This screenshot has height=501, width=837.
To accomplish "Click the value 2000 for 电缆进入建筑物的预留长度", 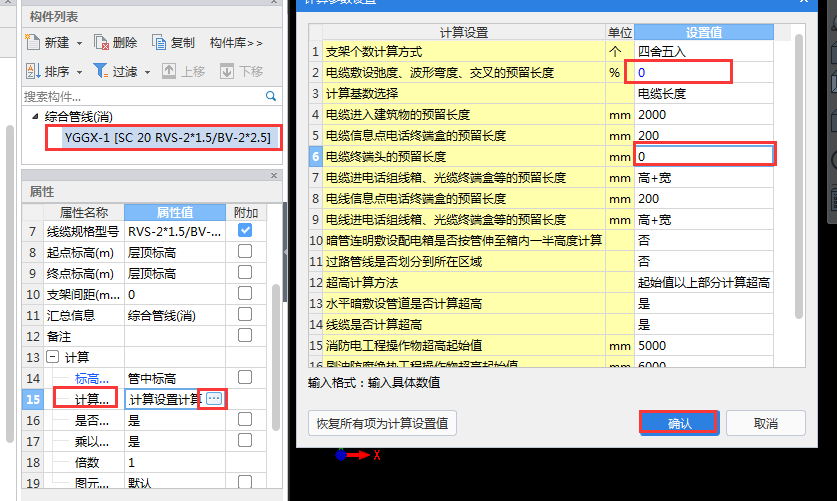I will [704, 115].
